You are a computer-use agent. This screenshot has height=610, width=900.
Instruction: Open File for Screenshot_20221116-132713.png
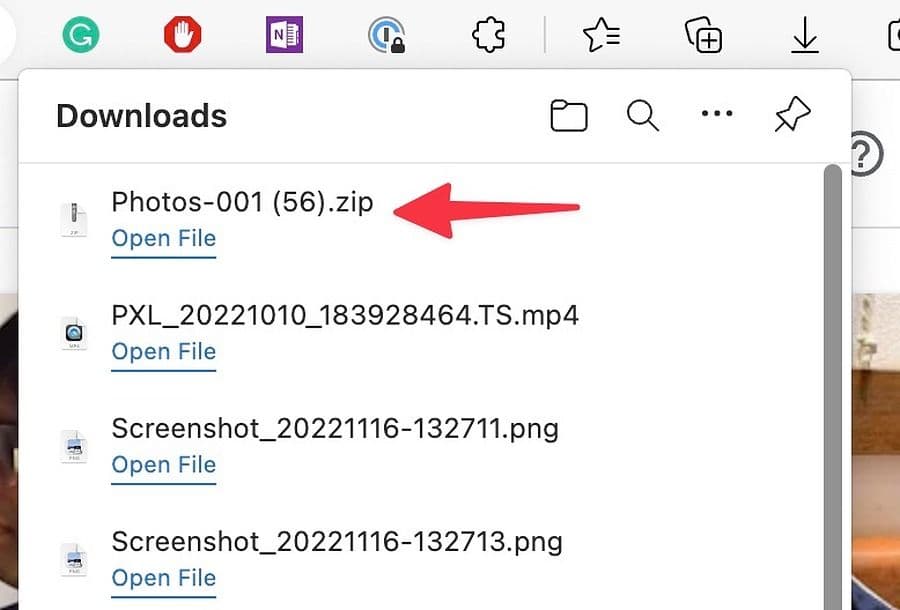(x=163, y=578)
